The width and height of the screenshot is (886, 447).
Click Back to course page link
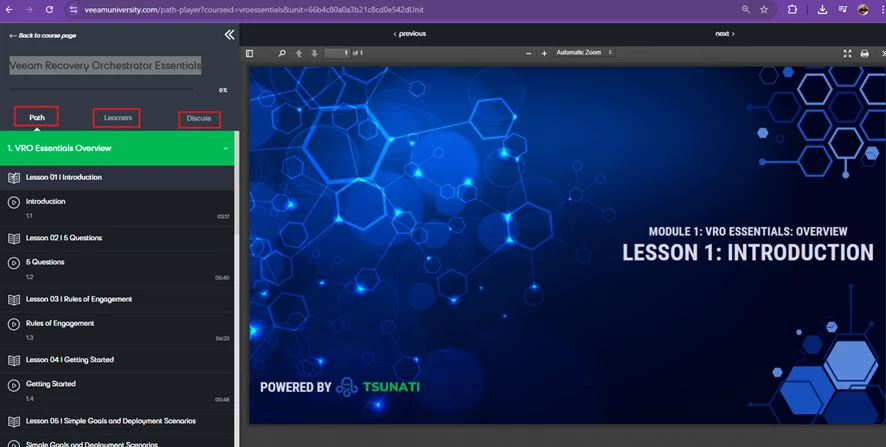point(42,35)
